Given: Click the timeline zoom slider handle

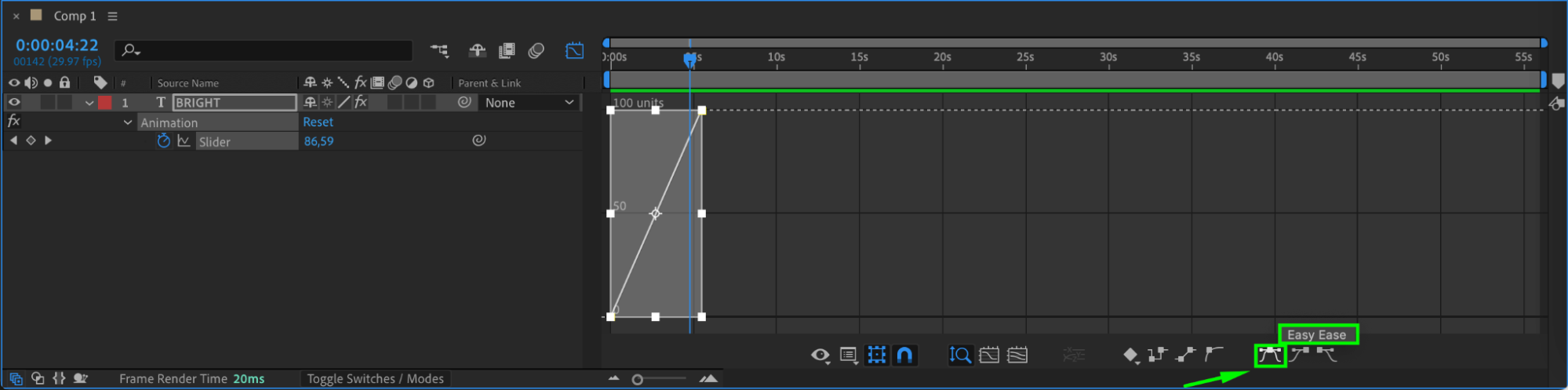Looking at the screenshot, I should tap(638, 380).
